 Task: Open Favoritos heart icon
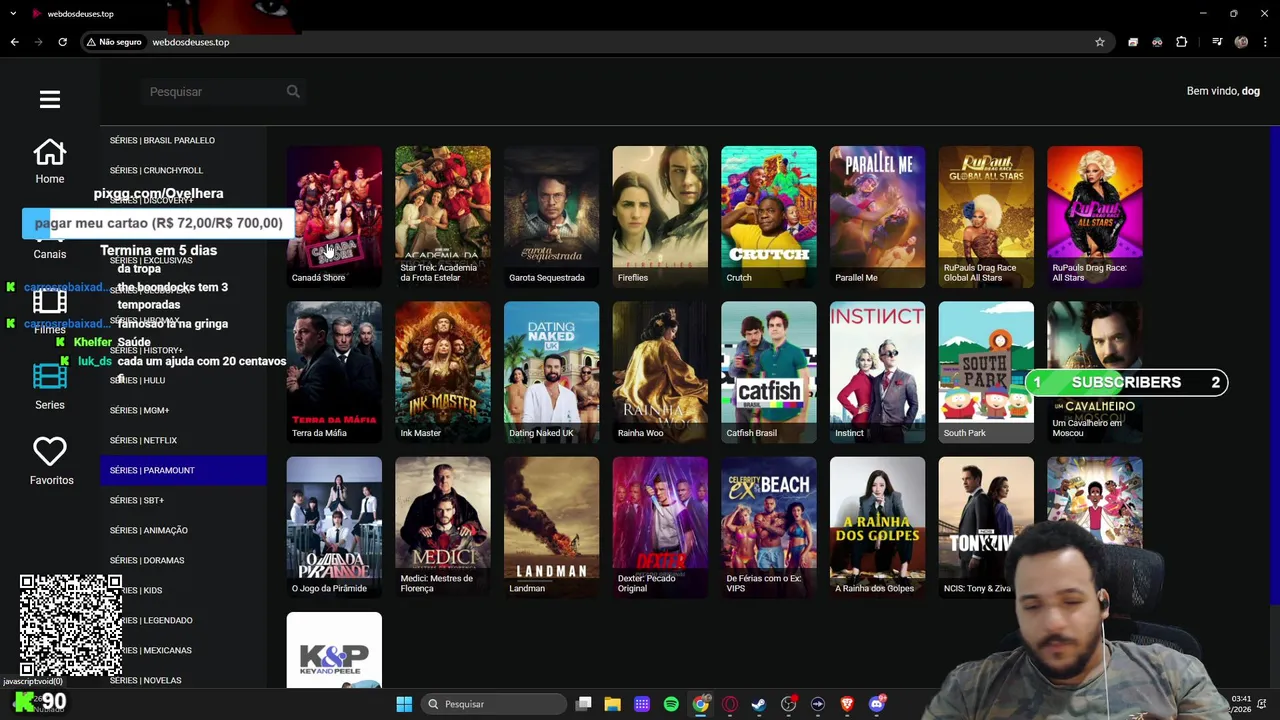point(50,451)
